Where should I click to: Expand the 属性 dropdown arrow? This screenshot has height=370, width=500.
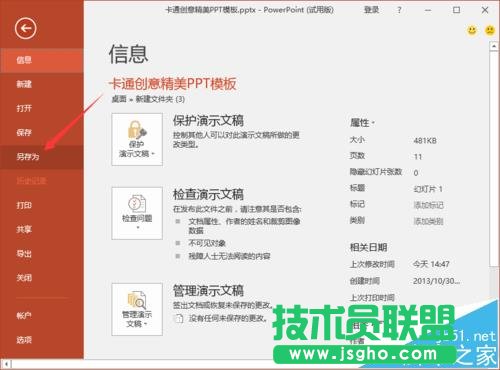click(373, 123)
